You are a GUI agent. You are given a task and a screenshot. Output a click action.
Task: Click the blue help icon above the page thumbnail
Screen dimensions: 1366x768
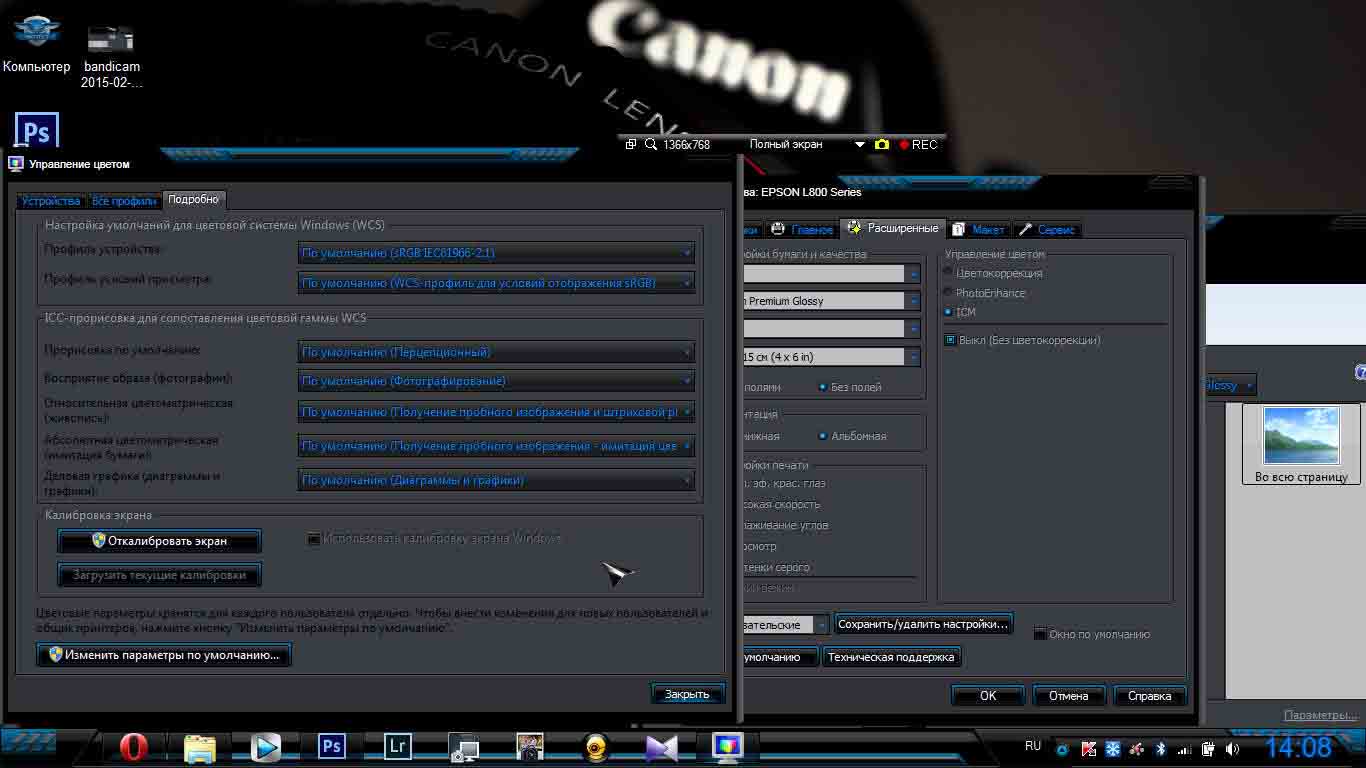(x=1360, y=372)
